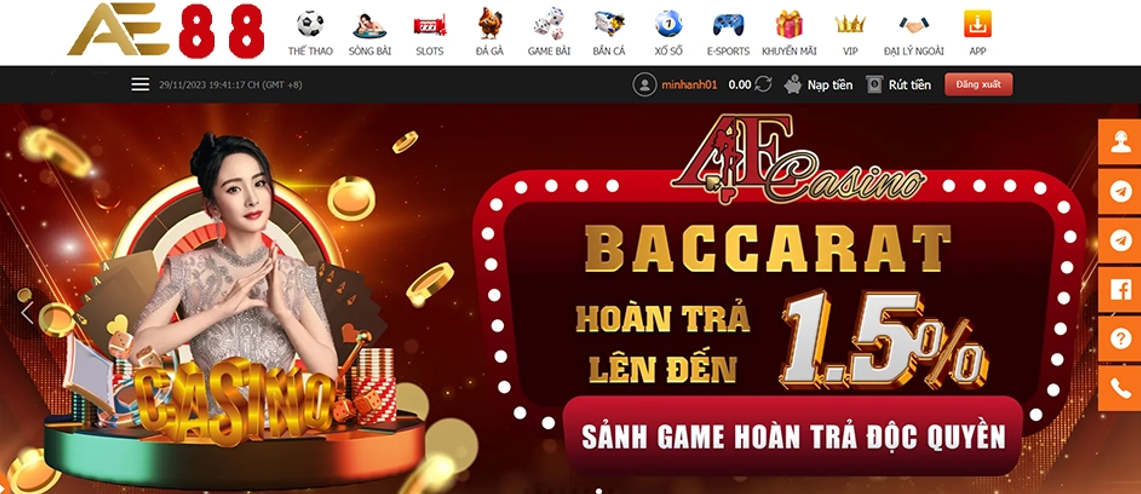Show the previous banner with left arrow
This screenshot has width=1141, height=494.
click(27, 312)
